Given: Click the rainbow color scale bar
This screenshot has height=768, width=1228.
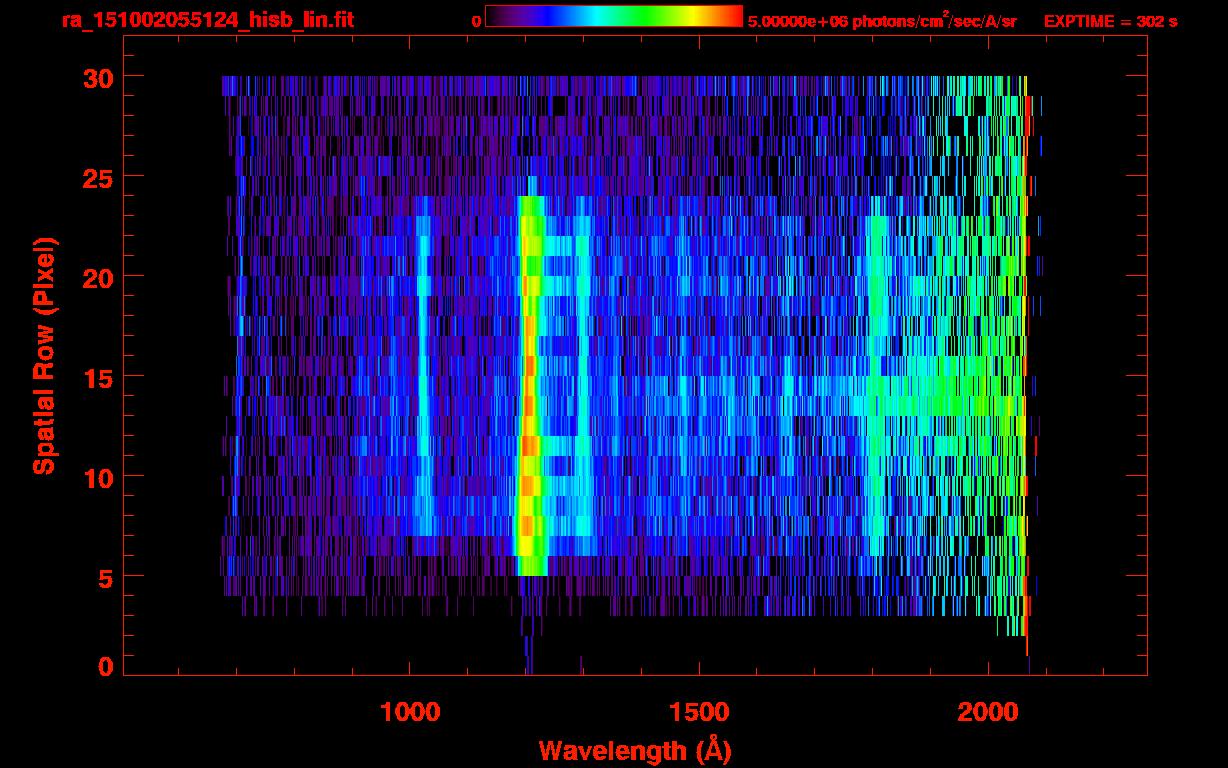Looking at the screenshot, I should click(x=614, y=16).
